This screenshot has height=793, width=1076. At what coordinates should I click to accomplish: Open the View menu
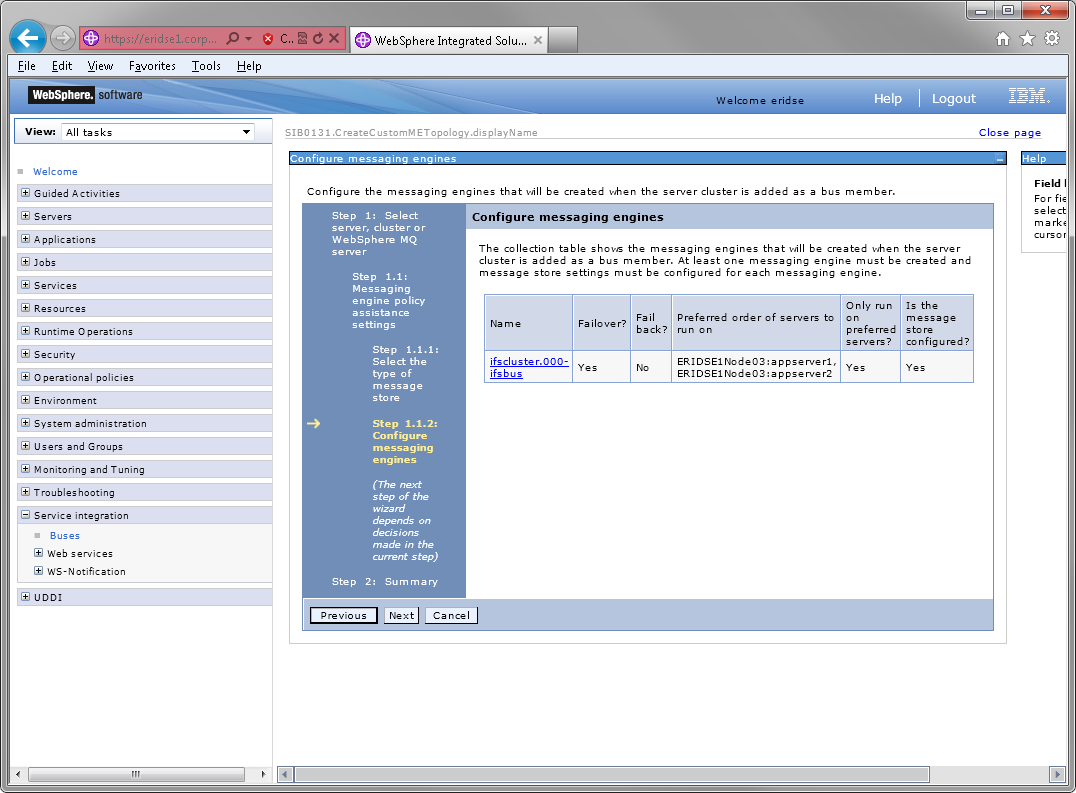100,66
